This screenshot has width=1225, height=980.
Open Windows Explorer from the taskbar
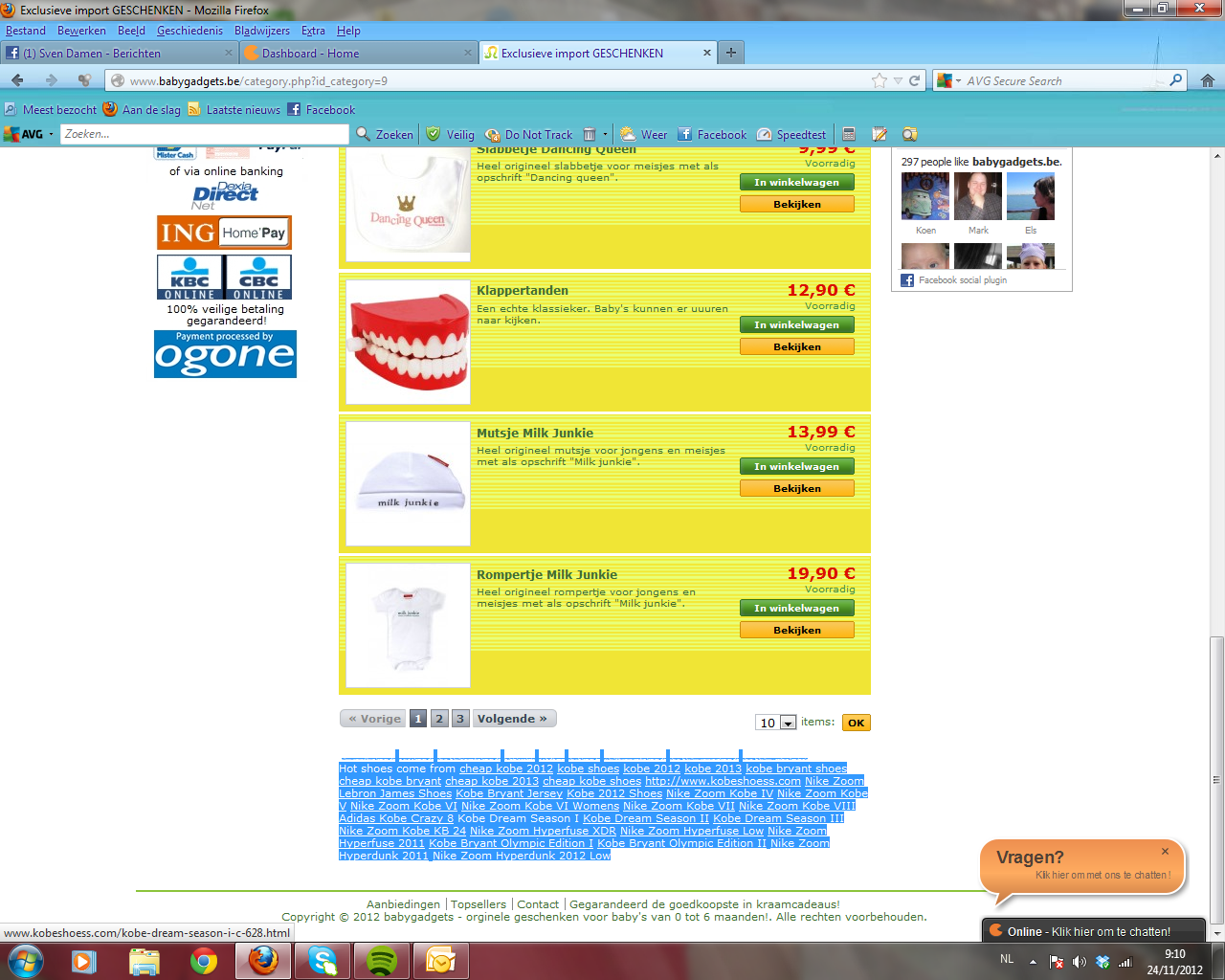click(x=144, y=961)
